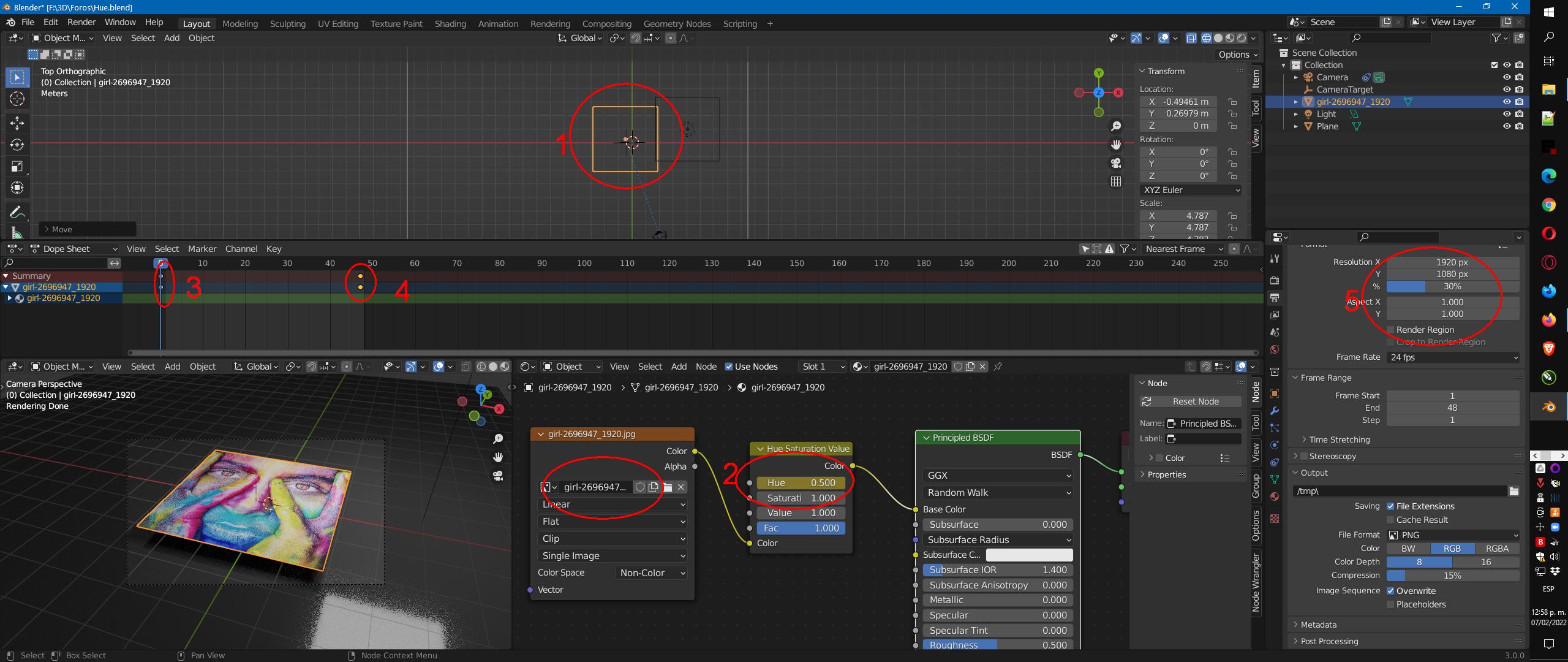Expand the Time Stretching panel
Viewport: 1568px width, 662px height.
coord(1339,439)
